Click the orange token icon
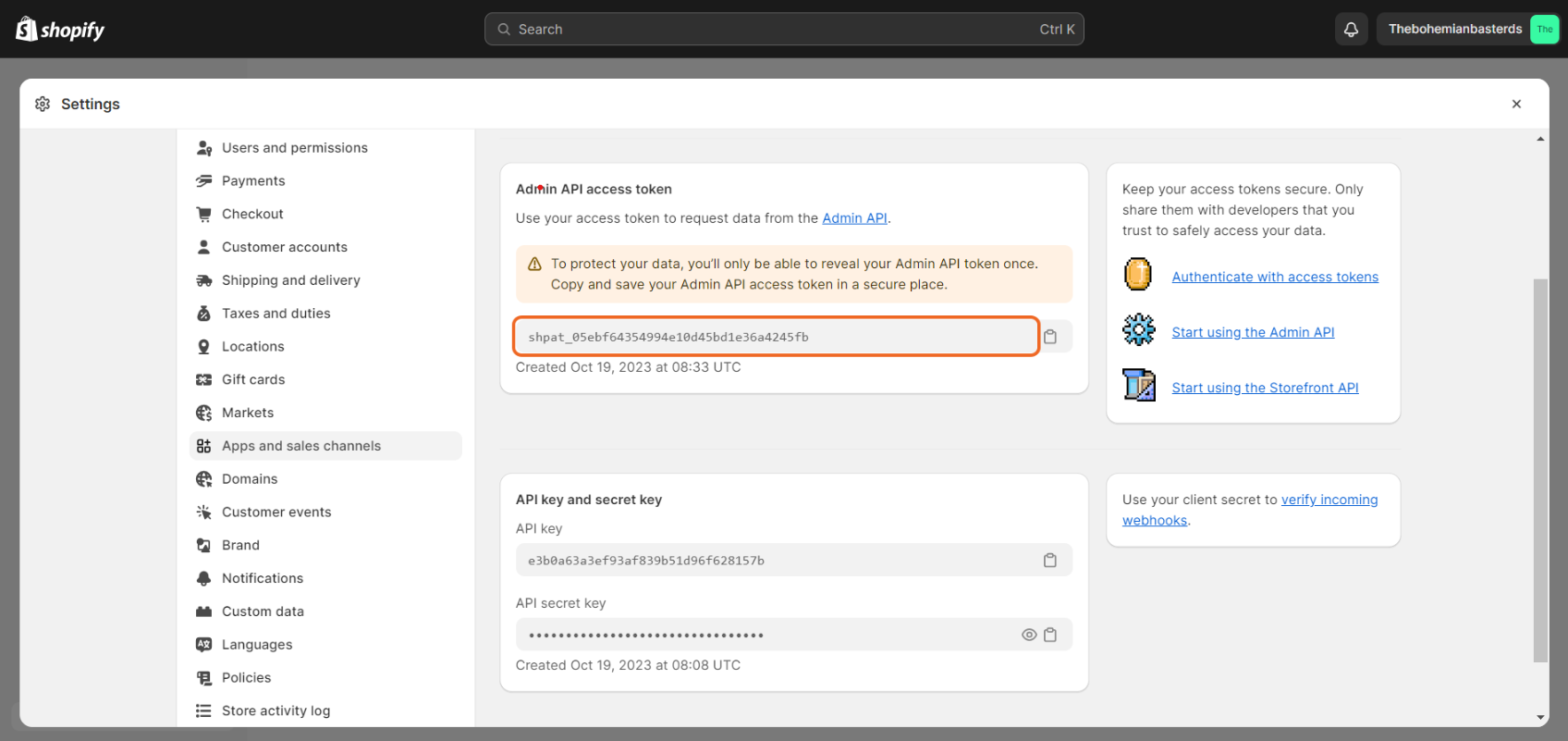1568x741 pixels. (1138, 275)
